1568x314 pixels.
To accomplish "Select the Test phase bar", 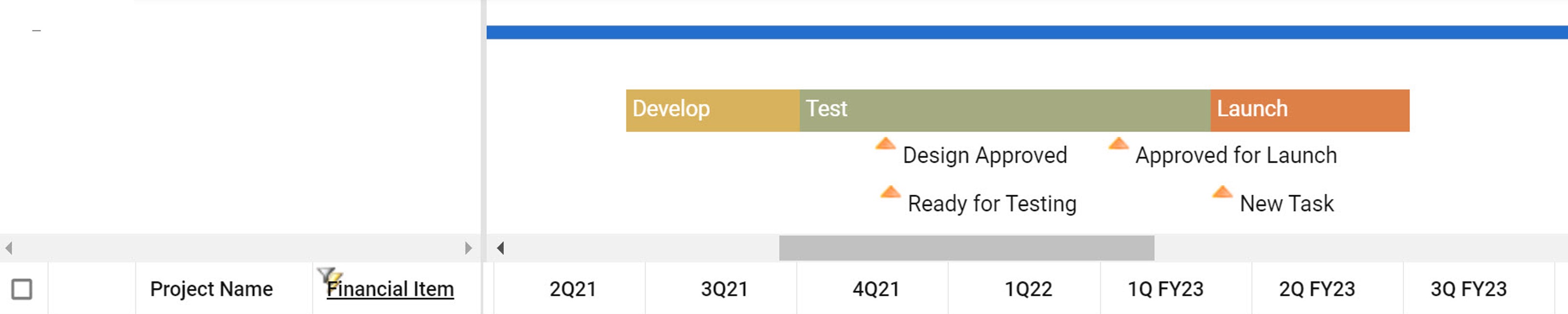I will click(x=1004, y=110).
